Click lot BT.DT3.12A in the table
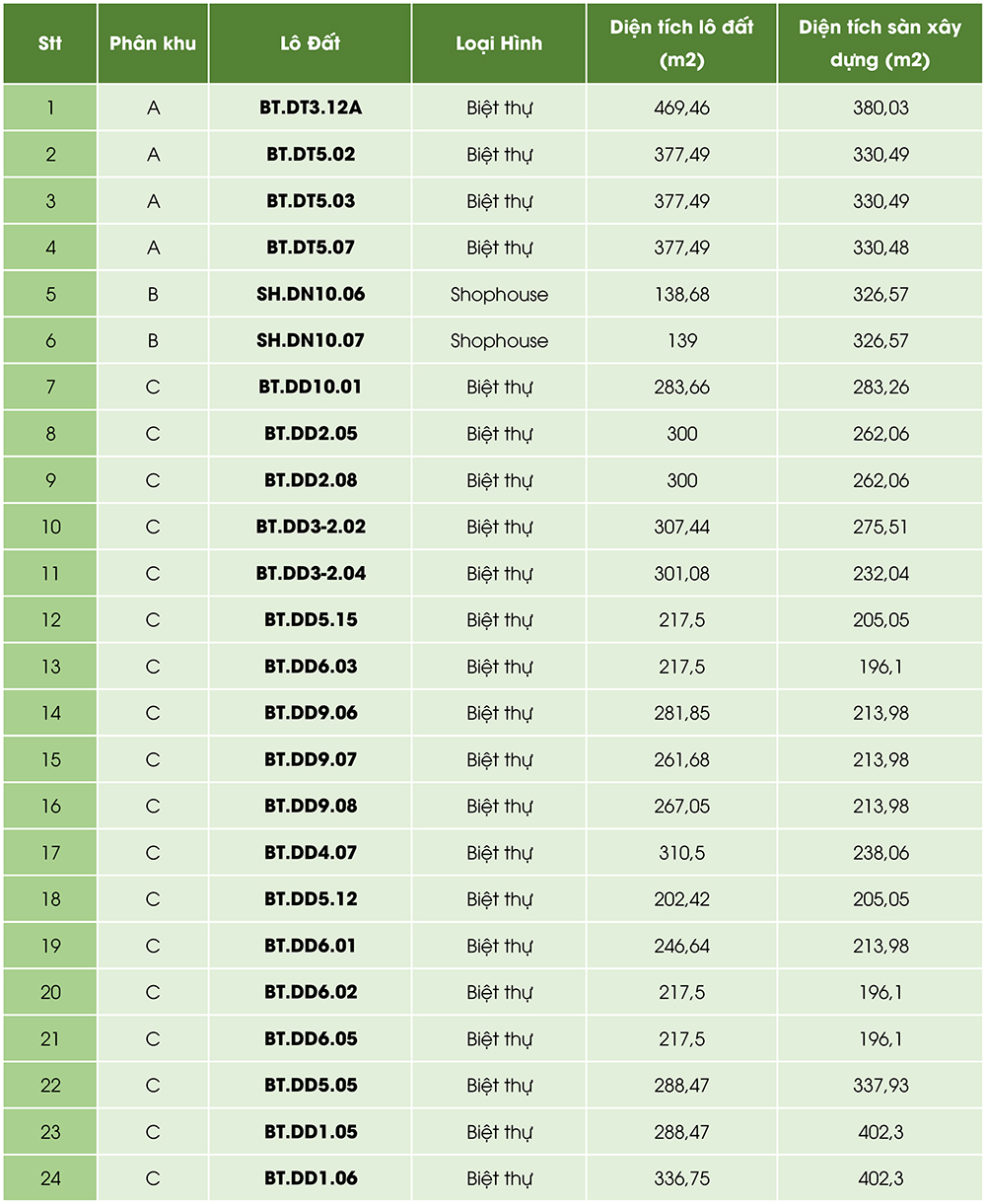986x1204 pixels. (x=311, y=107)
